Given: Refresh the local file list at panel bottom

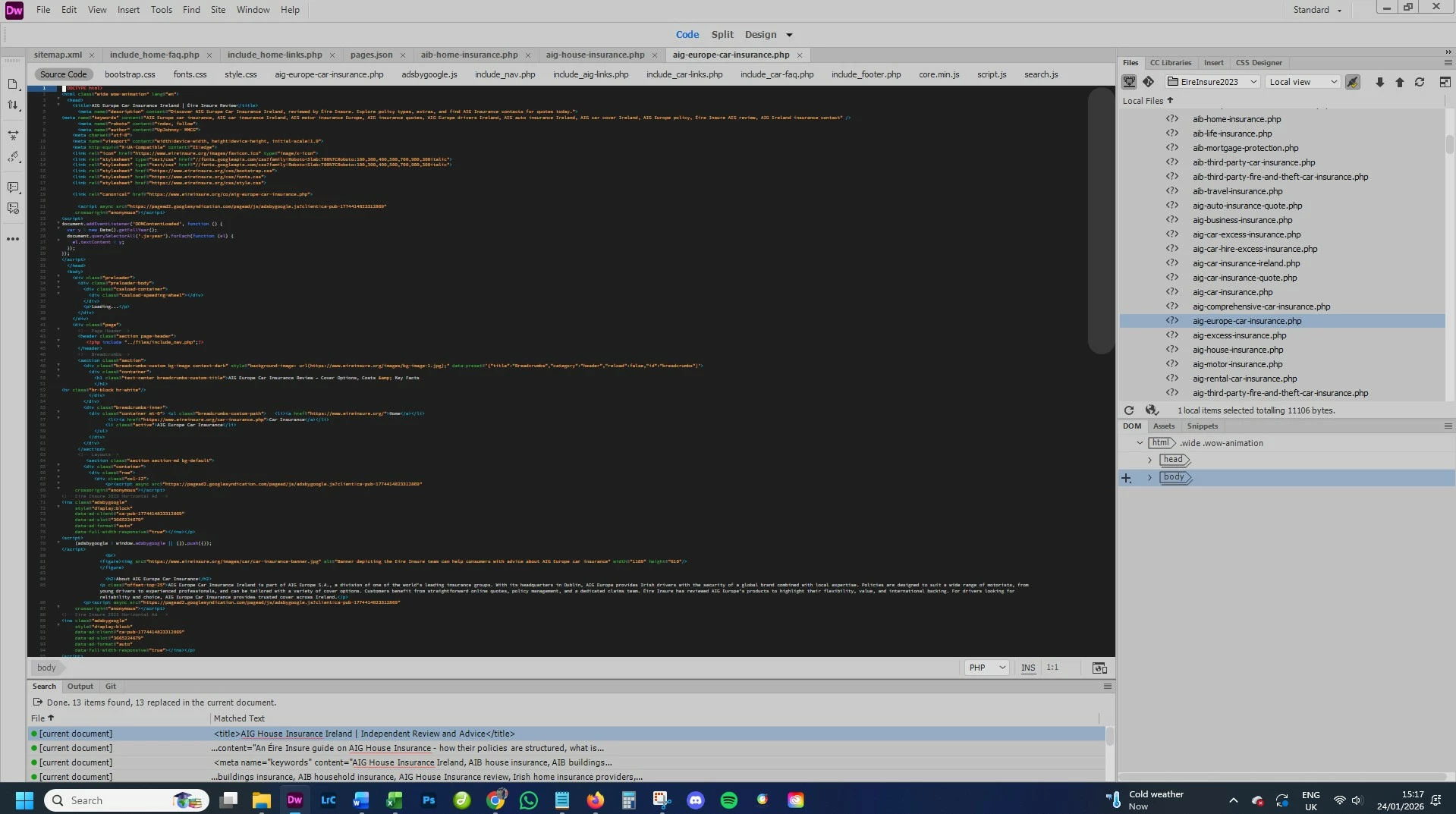Looking at the screenshot, I should tap(1129, 410).
